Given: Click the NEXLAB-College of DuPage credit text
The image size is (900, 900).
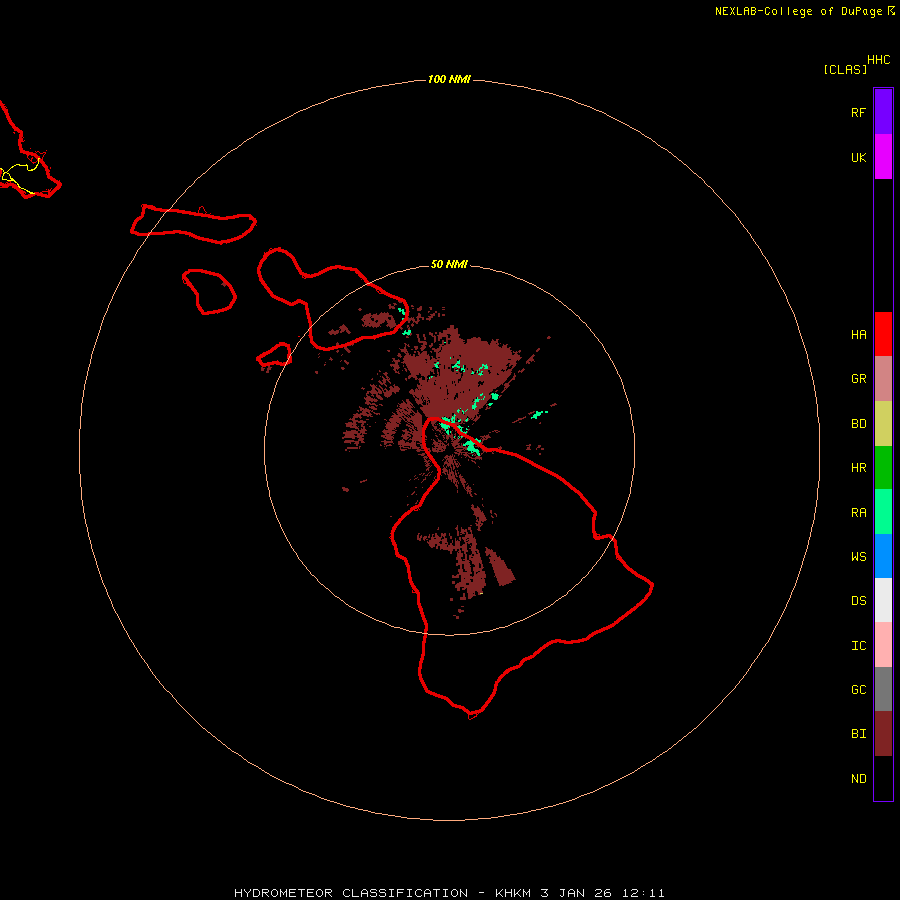Looking at the screenshot, I should pos(798,11).
